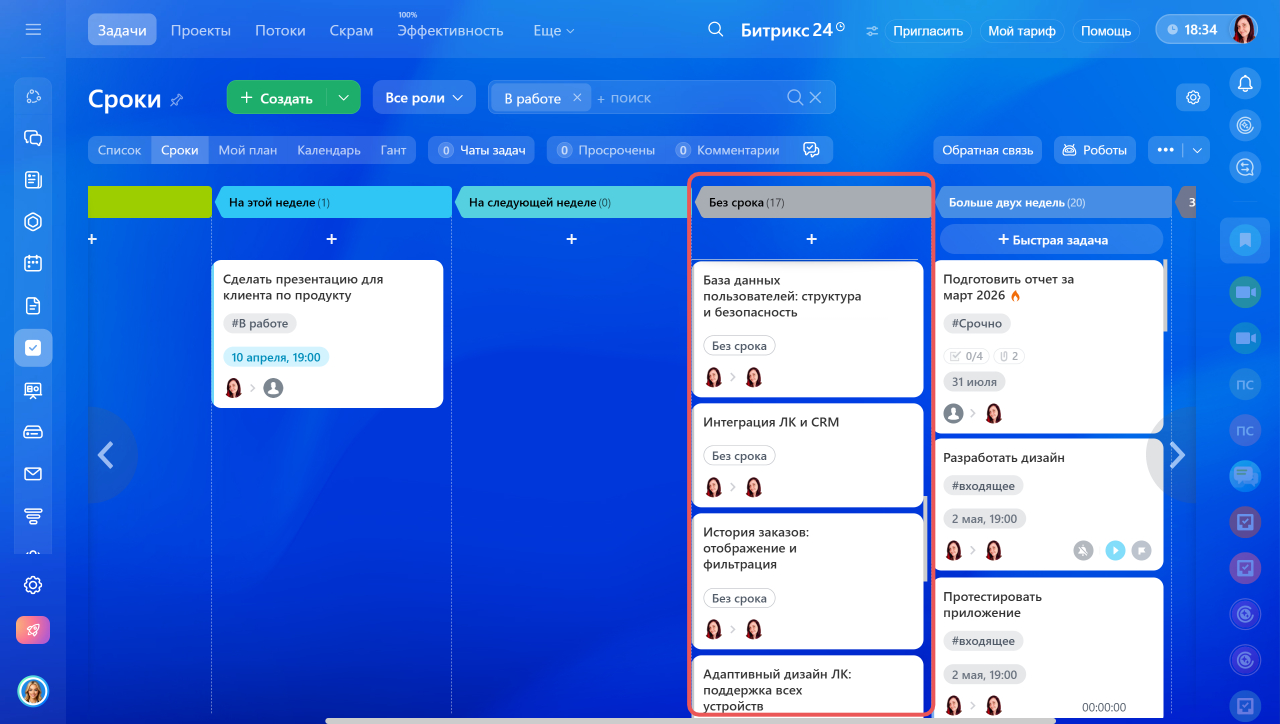Click the mark-comments-read icon beside Комментарии
Viewport: 1280px width, 724px height.
(x=811, y=150)
